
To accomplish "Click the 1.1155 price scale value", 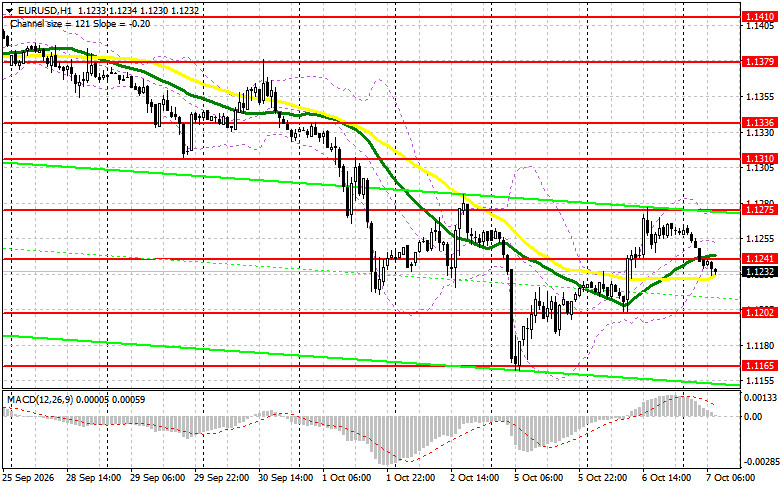I will click(761, 380).
